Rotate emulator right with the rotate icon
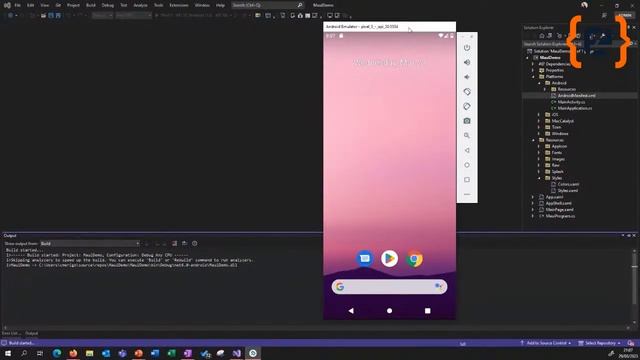Image resolution: width=640 pixels, height=360 pixels. tap(467, 107)
